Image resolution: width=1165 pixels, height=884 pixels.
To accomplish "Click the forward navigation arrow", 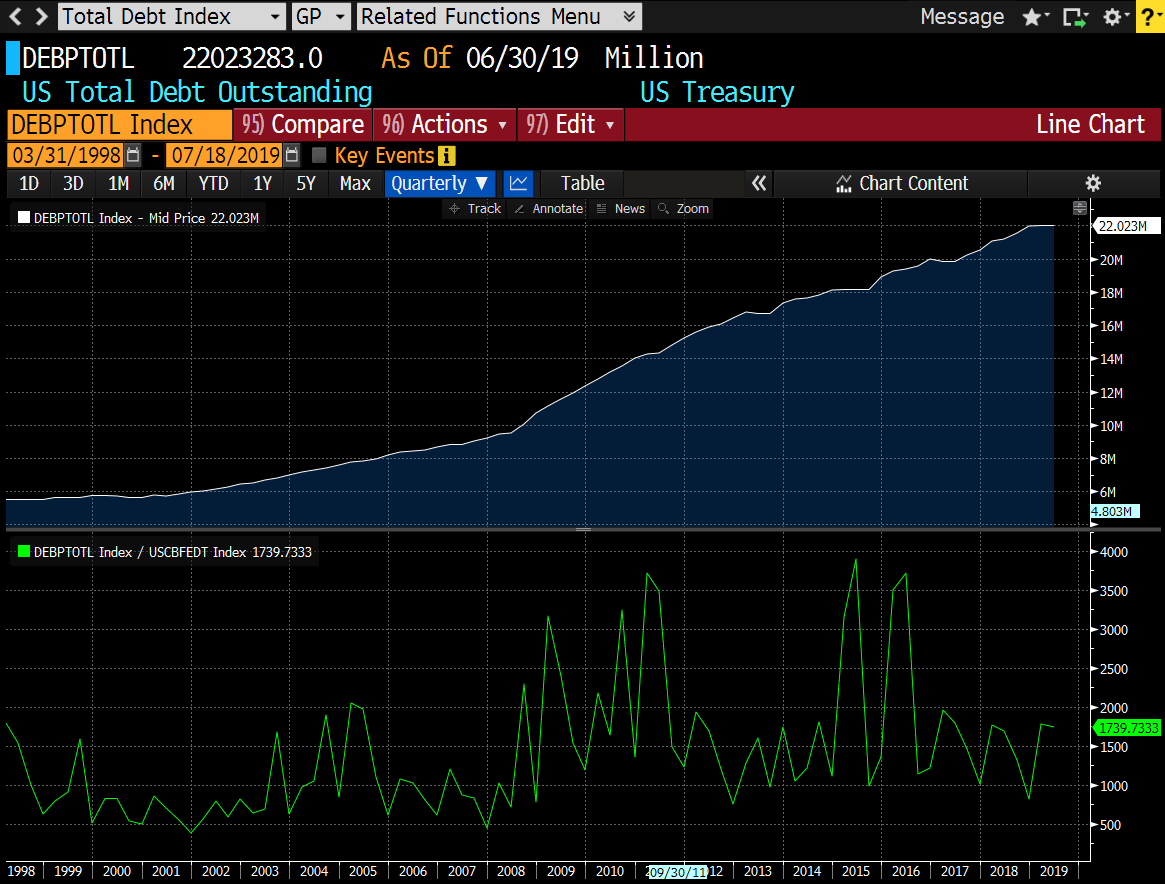I will [40, 16].
